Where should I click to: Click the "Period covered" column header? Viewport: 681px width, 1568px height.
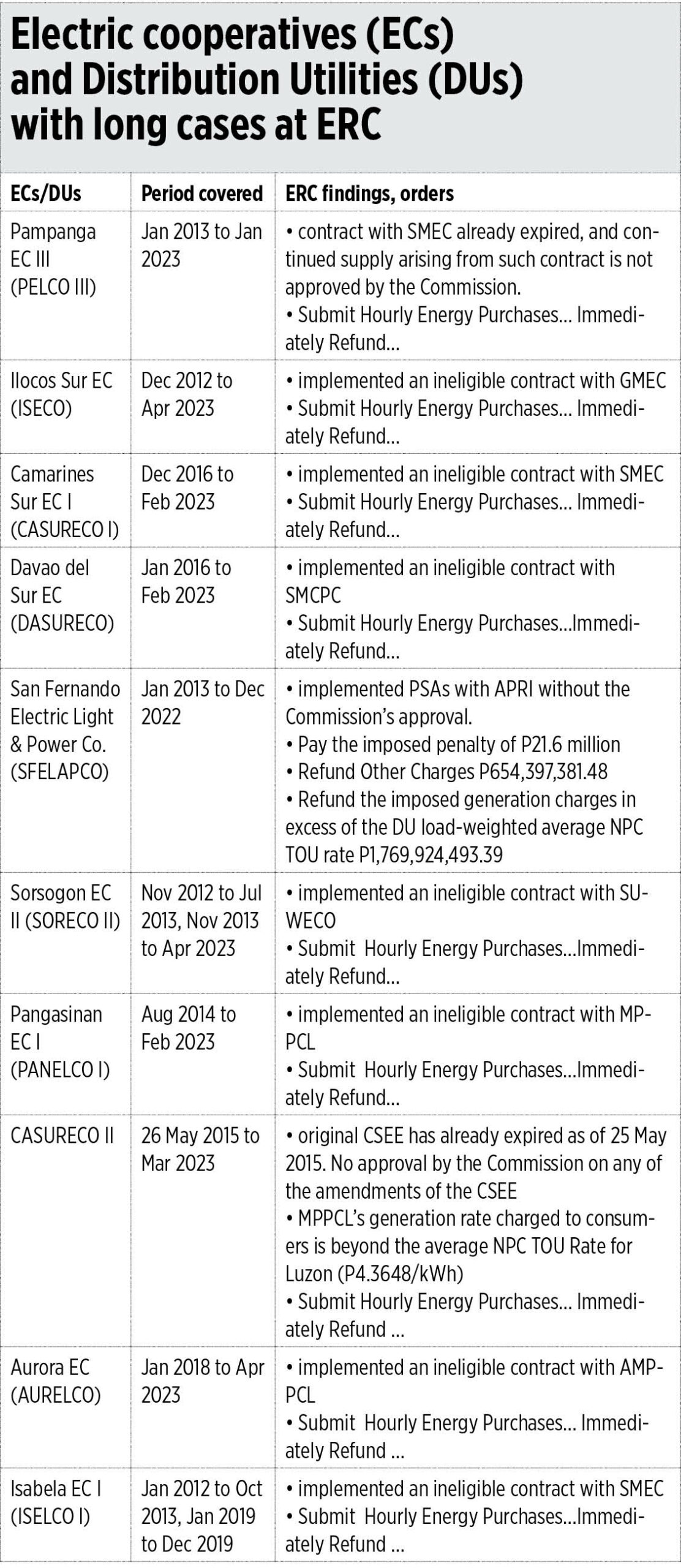point(201,194)
